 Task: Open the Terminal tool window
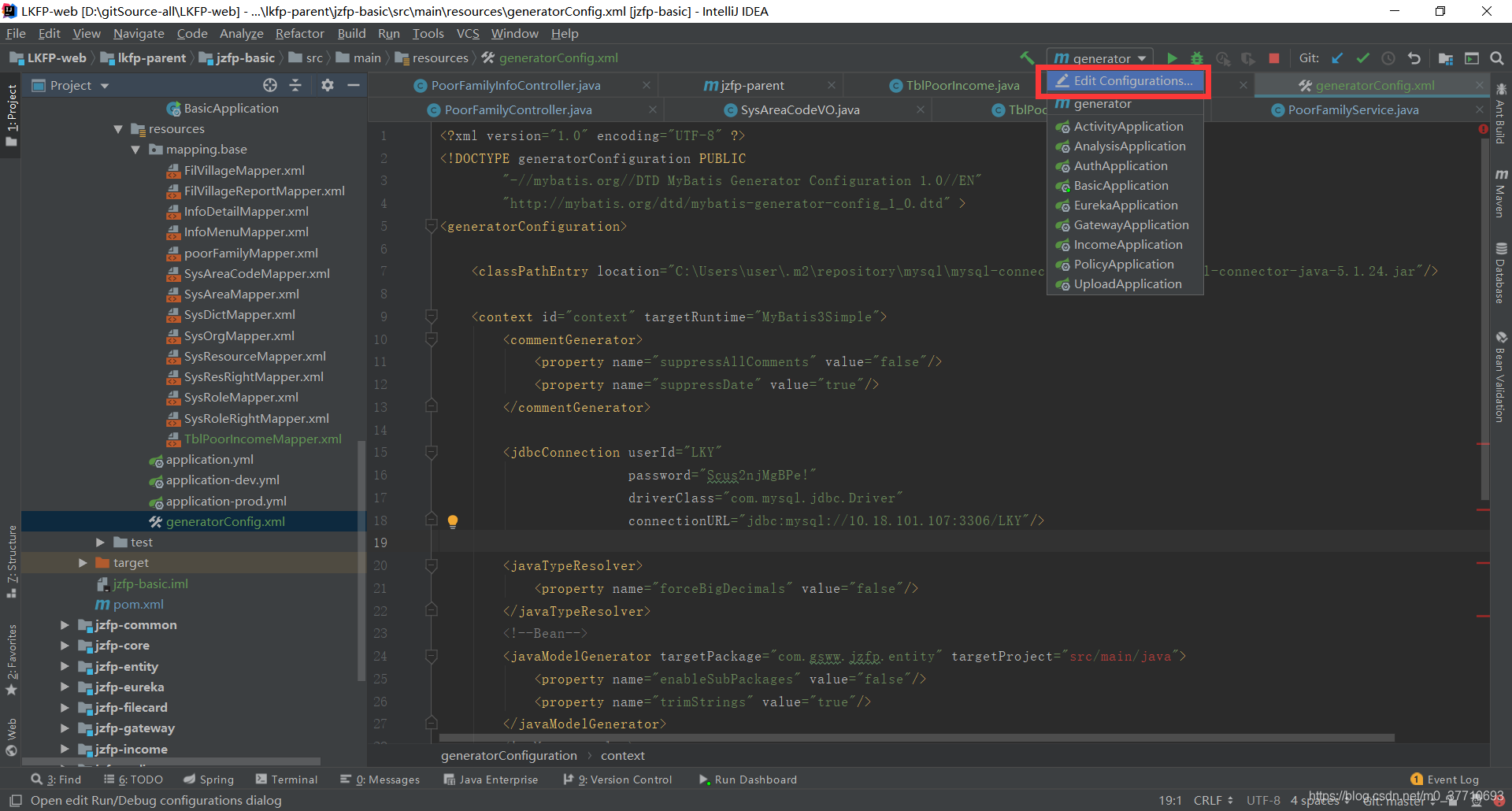[287, 780]
